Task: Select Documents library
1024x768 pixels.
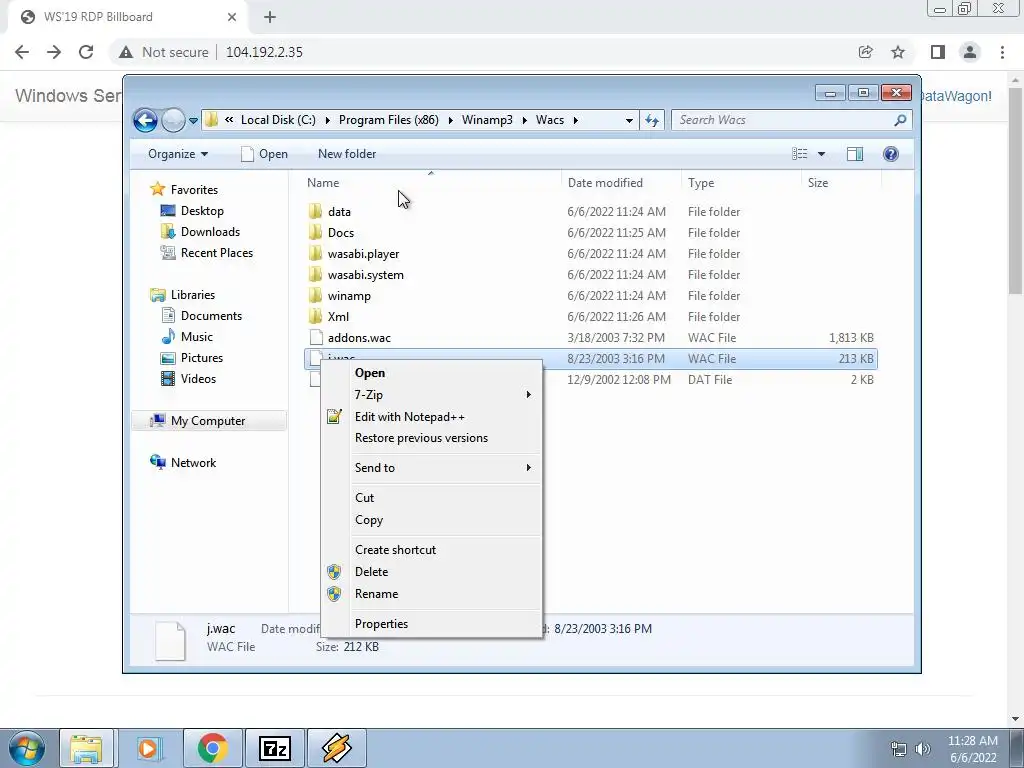Action: (x=211, y=316)
